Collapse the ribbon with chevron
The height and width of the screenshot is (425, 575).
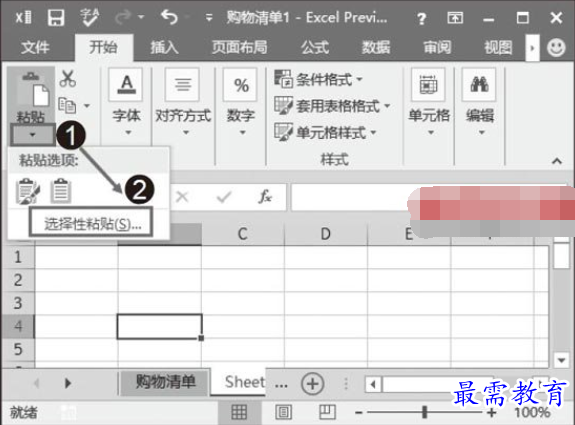point(557,161)
